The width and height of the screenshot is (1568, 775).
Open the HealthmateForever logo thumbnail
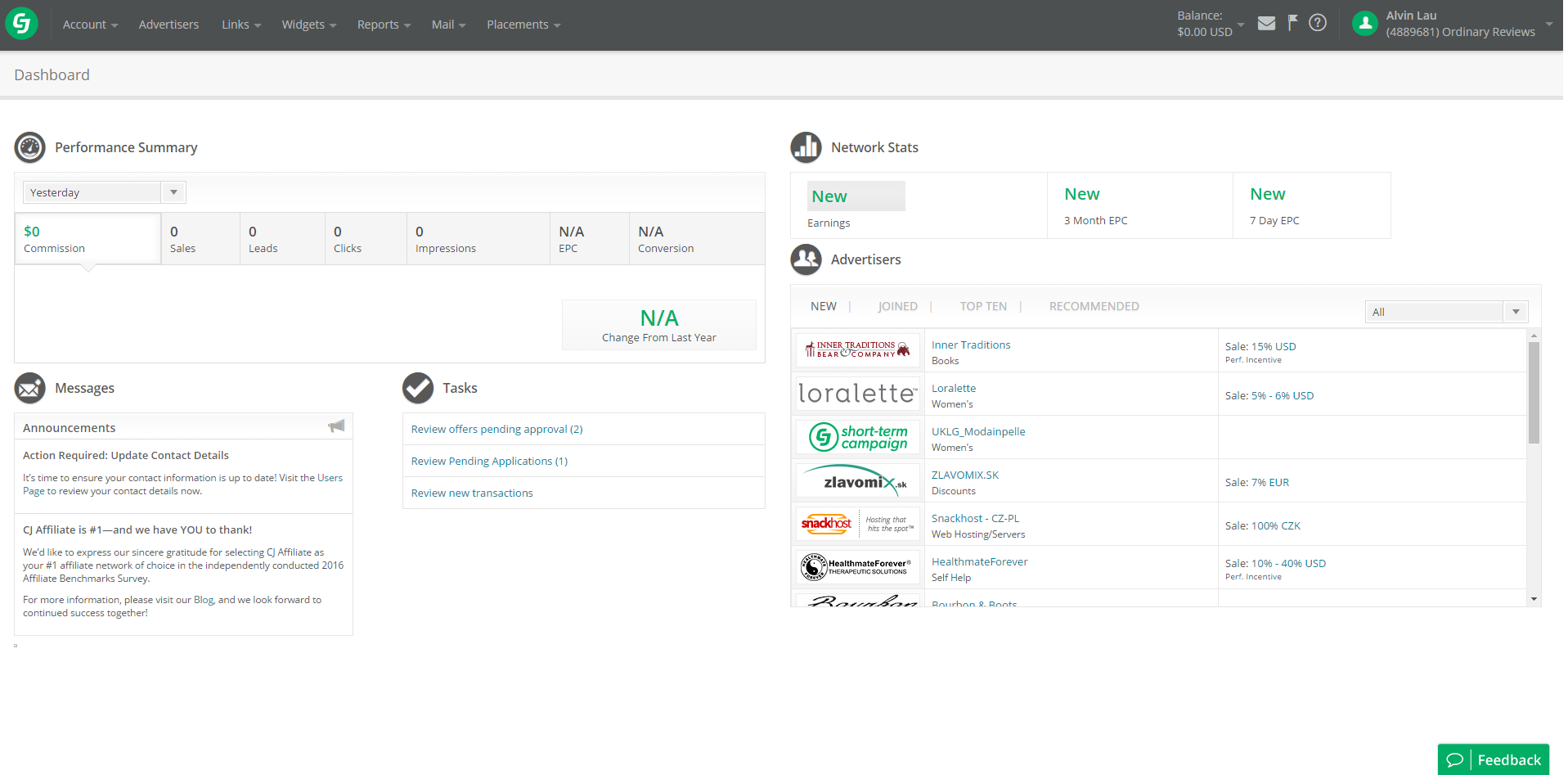[x=858, y=567]
